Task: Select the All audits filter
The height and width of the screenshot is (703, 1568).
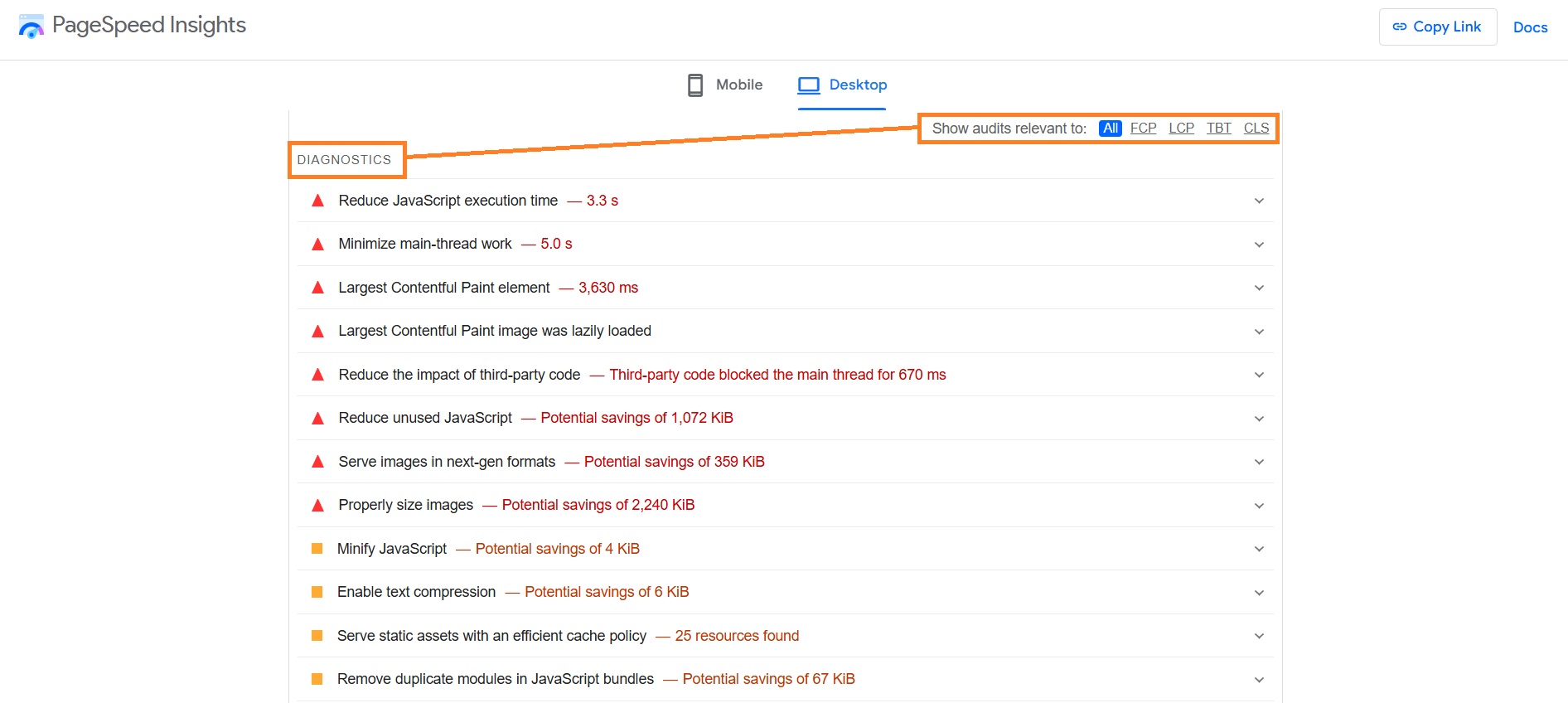Action: (x=1111, y=128)
